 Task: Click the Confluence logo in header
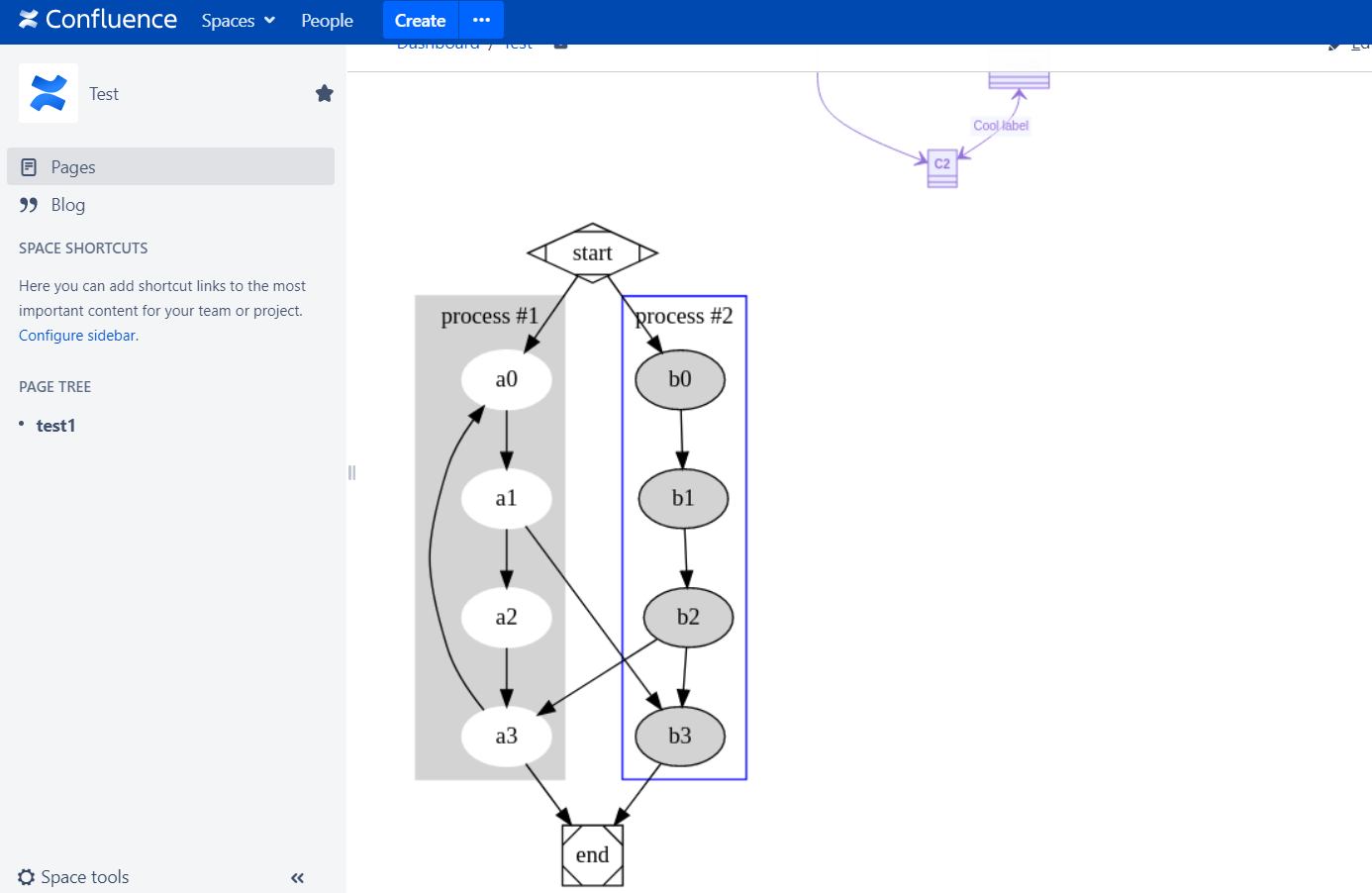[x=98, y=20]
